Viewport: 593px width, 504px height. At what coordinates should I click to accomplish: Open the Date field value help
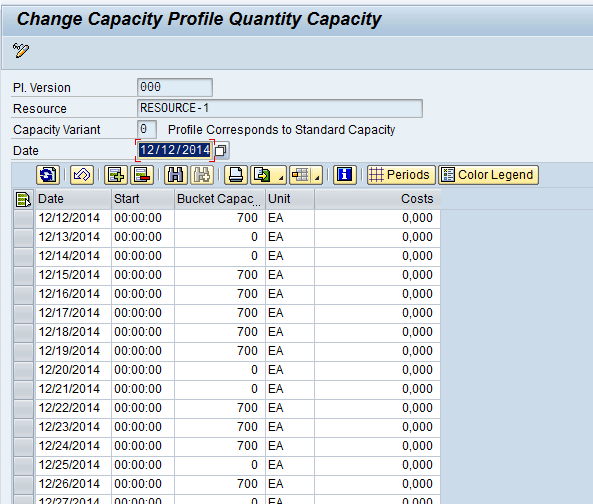coord(221,150)
